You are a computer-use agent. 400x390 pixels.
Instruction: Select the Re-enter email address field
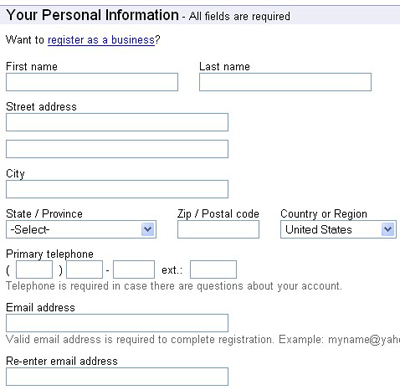pos(117,376)
